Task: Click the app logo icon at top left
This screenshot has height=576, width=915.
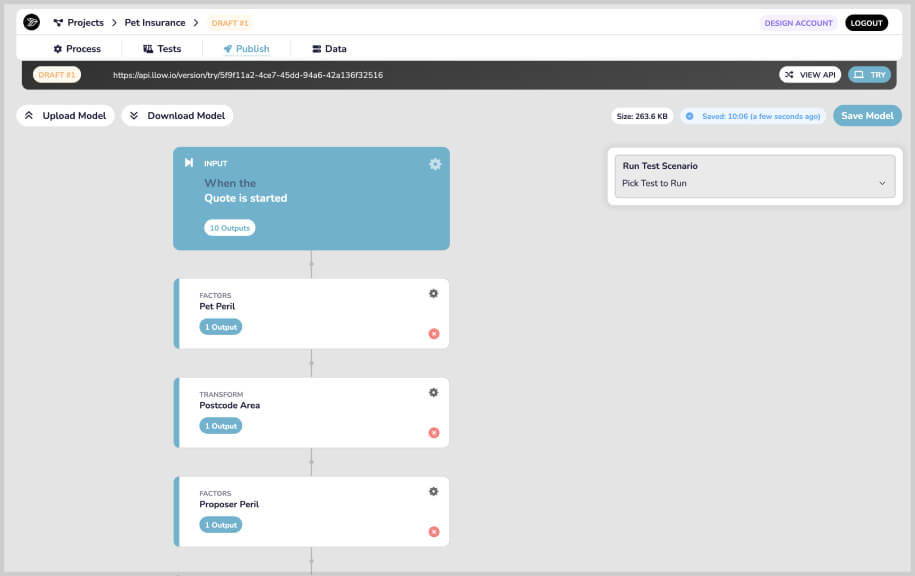Action: click(32, 22)
